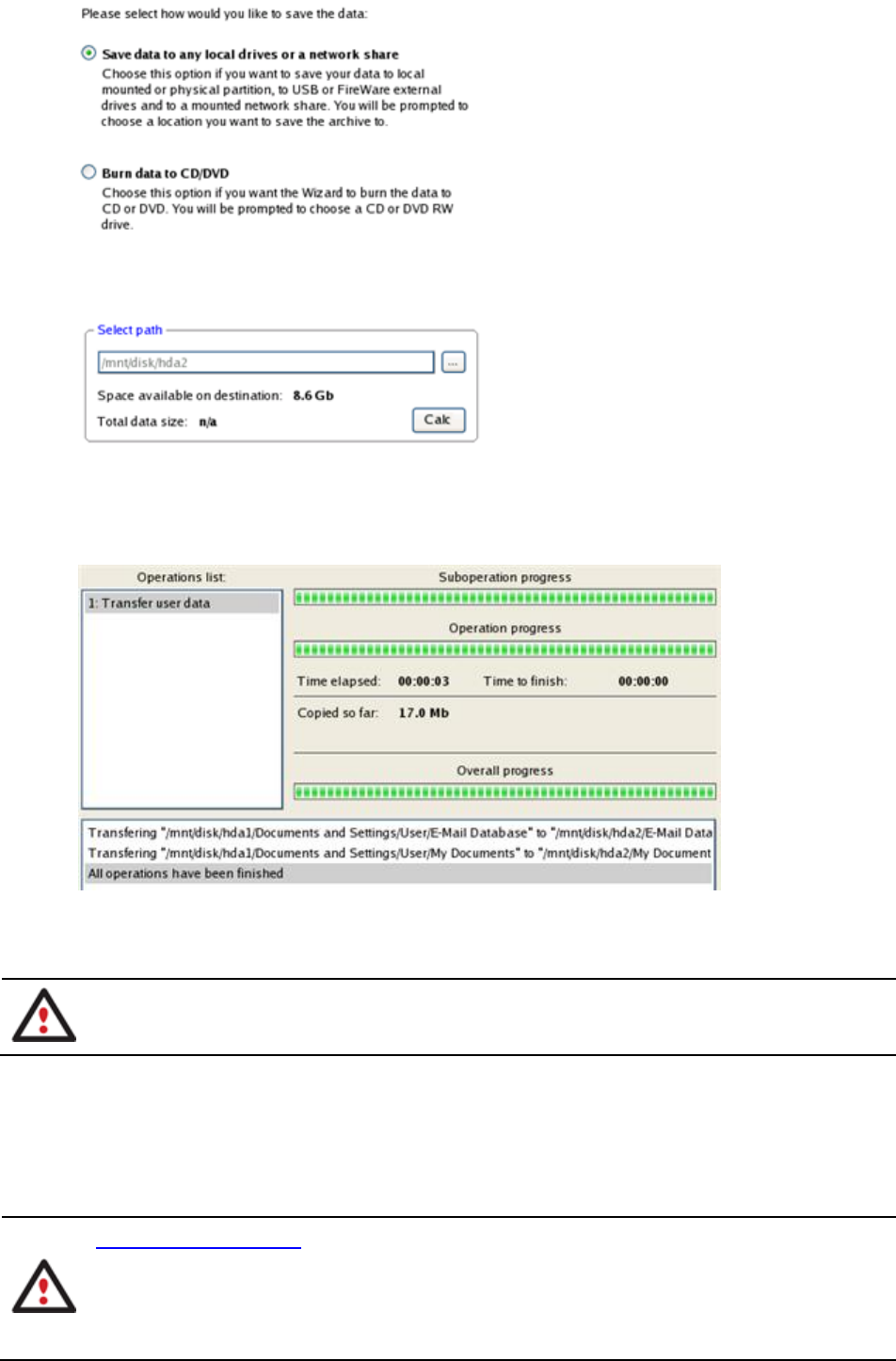896x1361 pixels.
Task: Click the Overall progress bar
Action: pos(504,792)
